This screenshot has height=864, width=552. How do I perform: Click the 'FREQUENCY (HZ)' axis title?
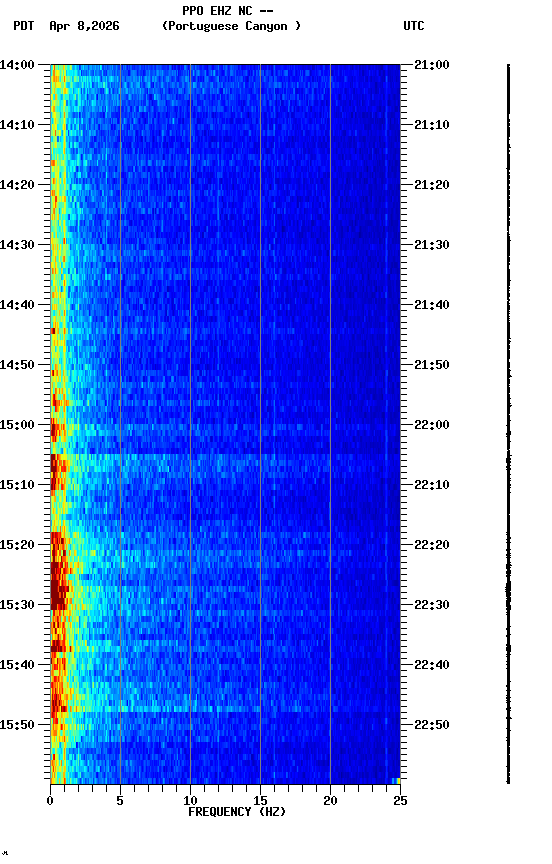pos(237,812)
